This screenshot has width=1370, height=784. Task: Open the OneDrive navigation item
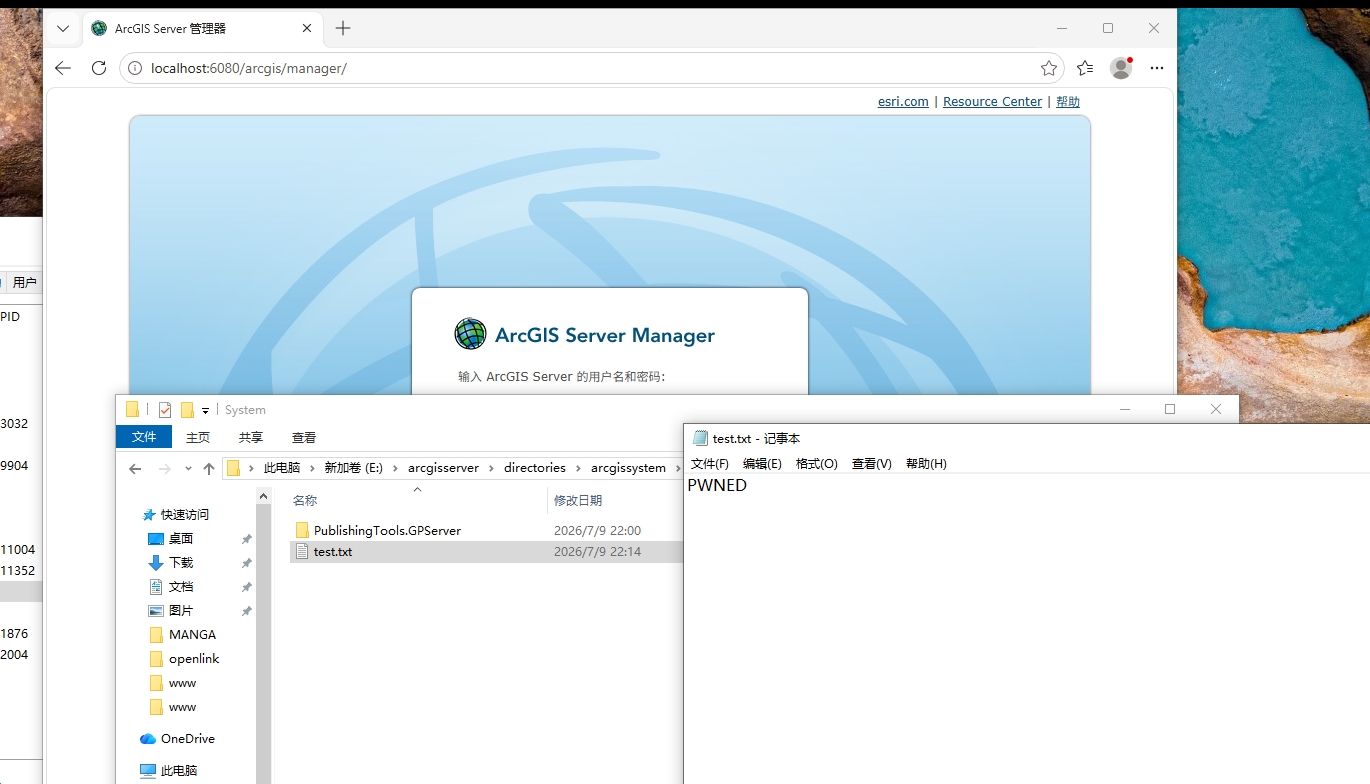[x=187, y=739]
